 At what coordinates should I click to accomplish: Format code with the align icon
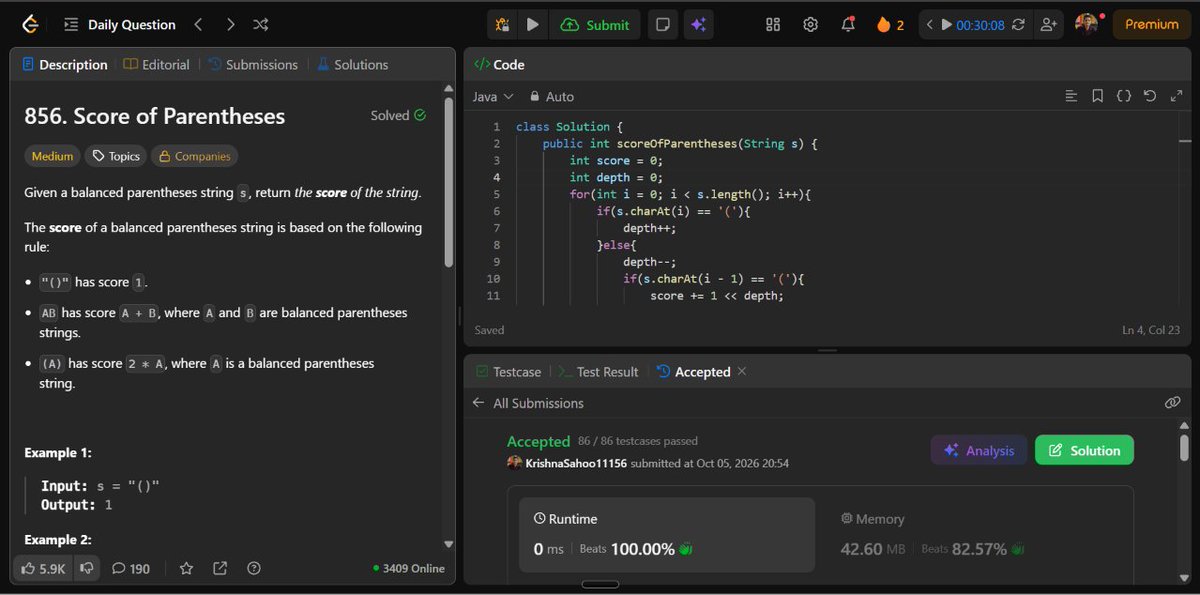coord(1071,96)
